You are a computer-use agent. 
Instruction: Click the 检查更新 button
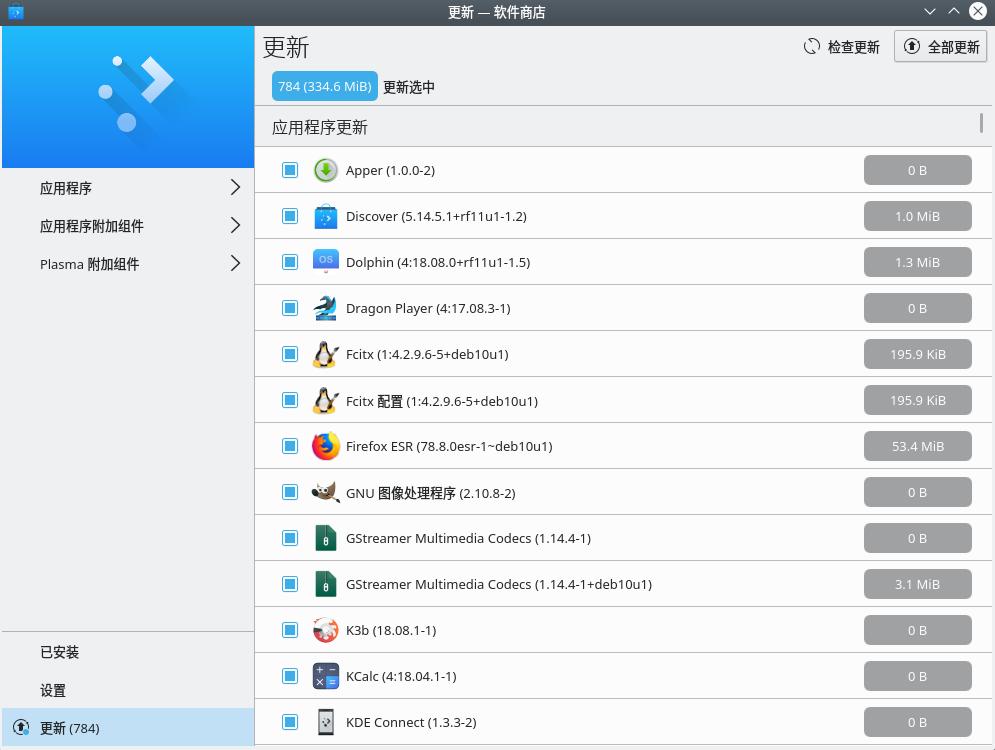841,46
